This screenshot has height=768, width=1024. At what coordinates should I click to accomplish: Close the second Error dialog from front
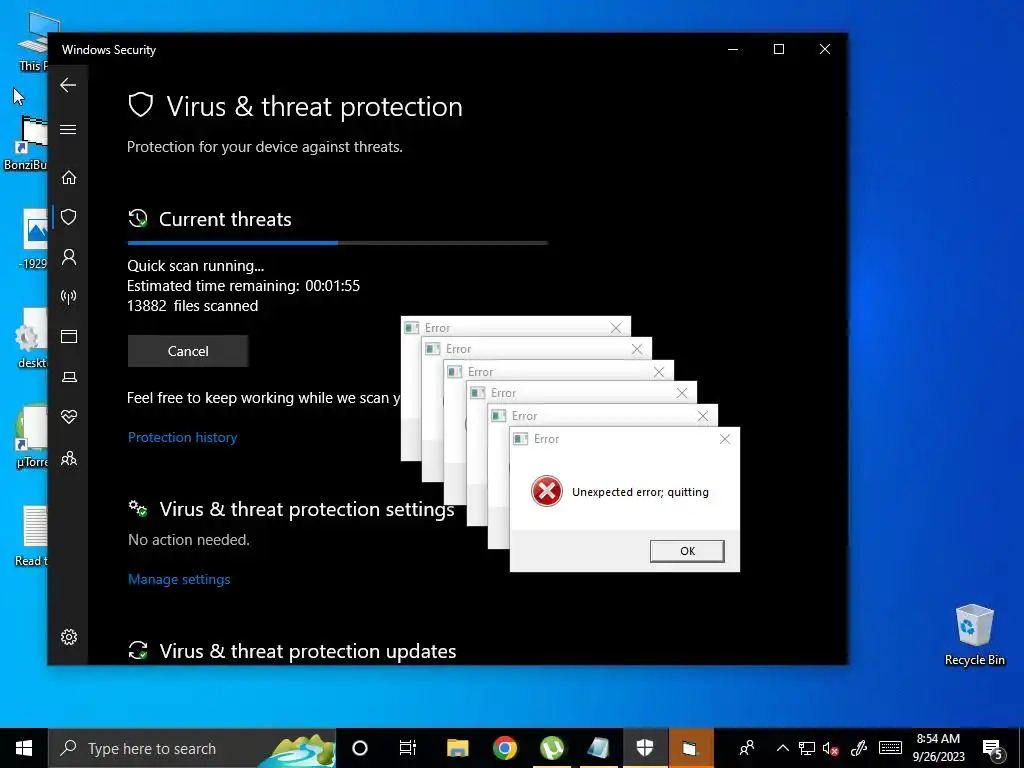[703, 416]
